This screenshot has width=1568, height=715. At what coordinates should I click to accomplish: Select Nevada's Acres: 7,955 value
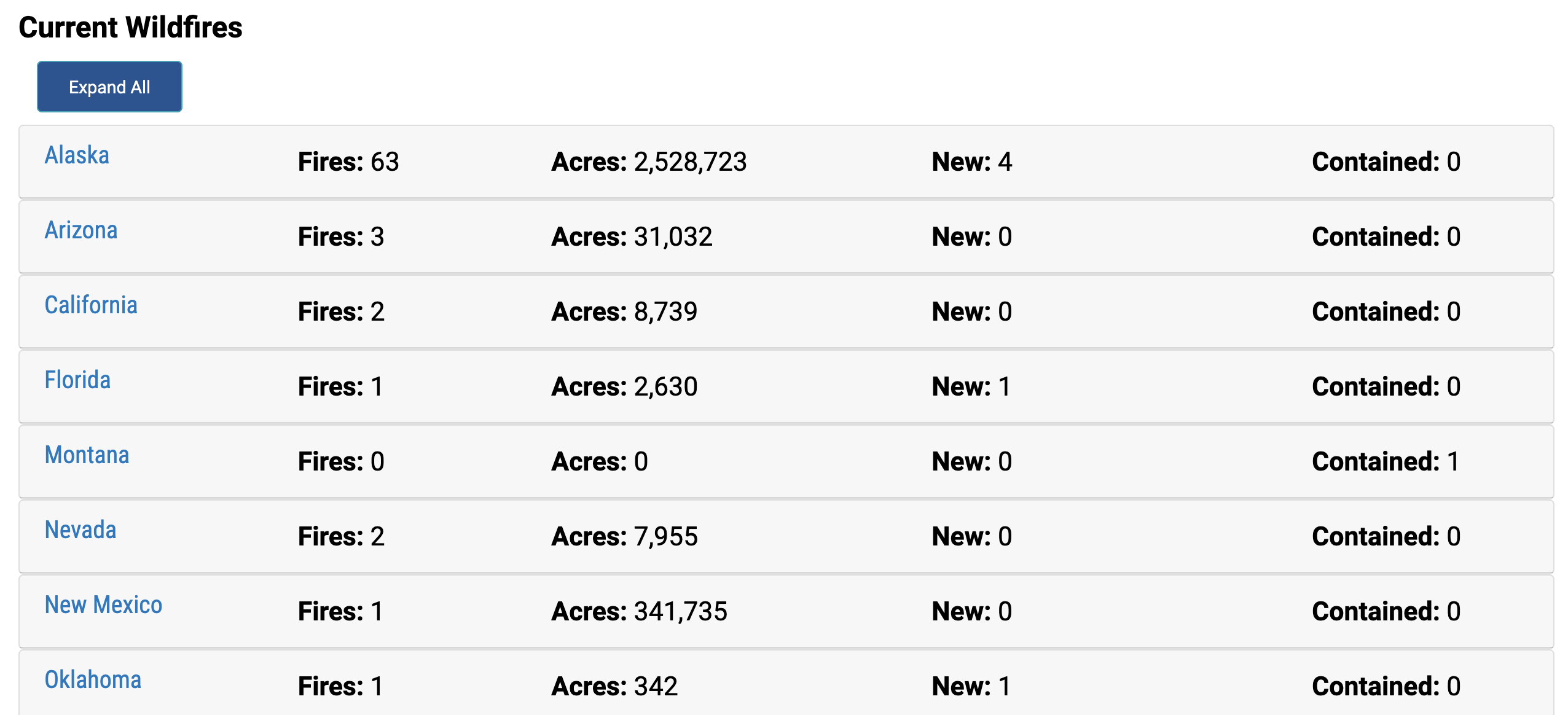(624, 536)
